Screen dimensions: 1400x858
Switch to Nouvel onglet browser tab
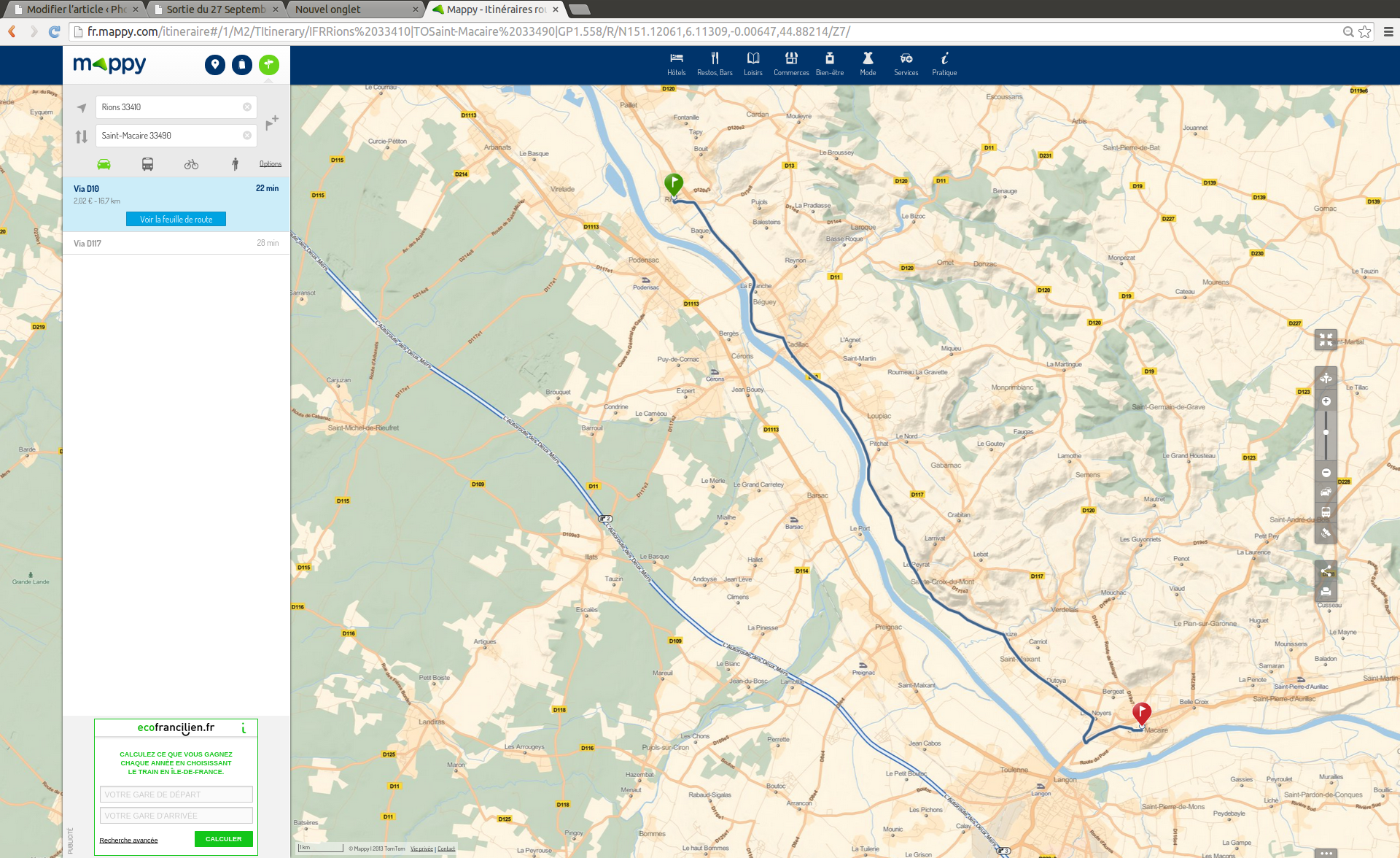tap(327, 9)
